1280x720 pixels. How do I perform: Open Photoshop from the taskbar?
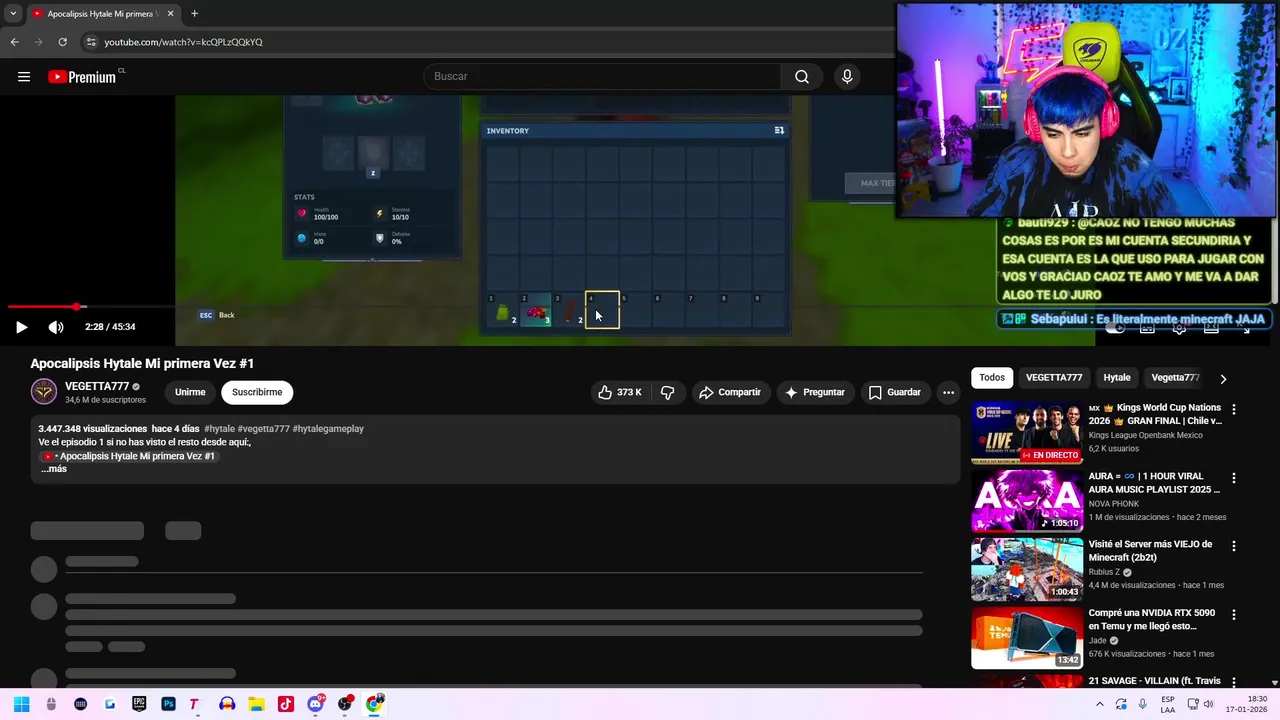pyautogui.click(x=168, y=704)
